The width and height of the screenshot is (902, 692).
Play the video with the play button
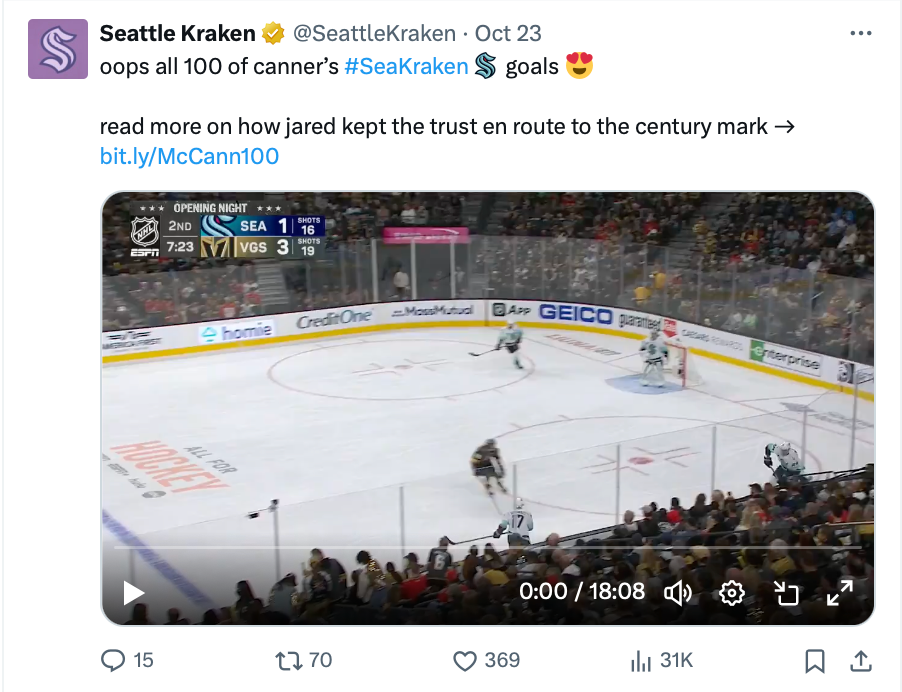point(133,593)
